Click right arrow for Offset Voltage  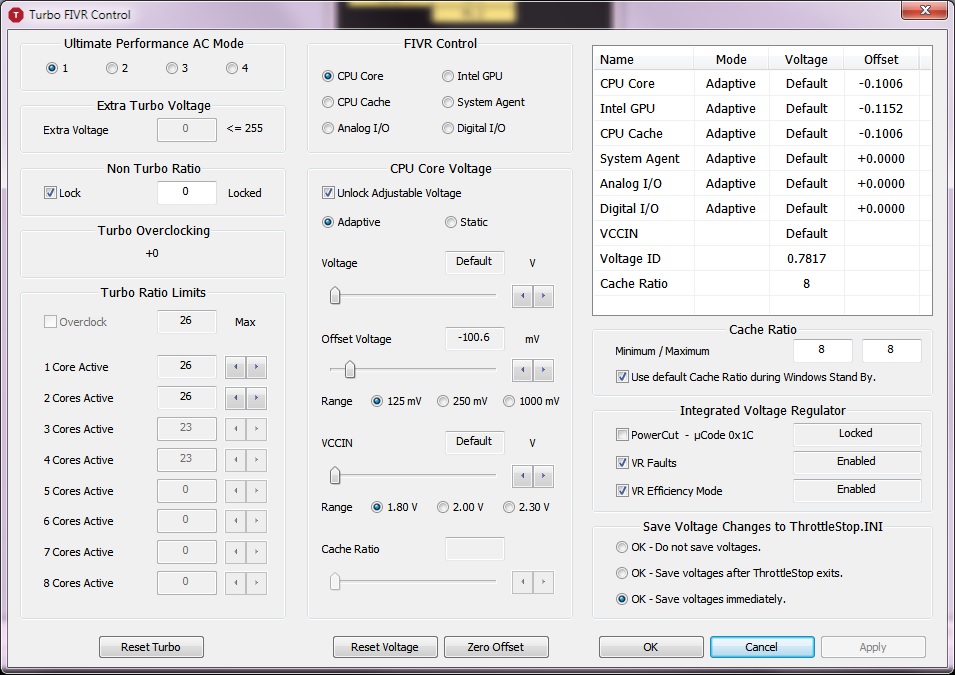(543, 371)
